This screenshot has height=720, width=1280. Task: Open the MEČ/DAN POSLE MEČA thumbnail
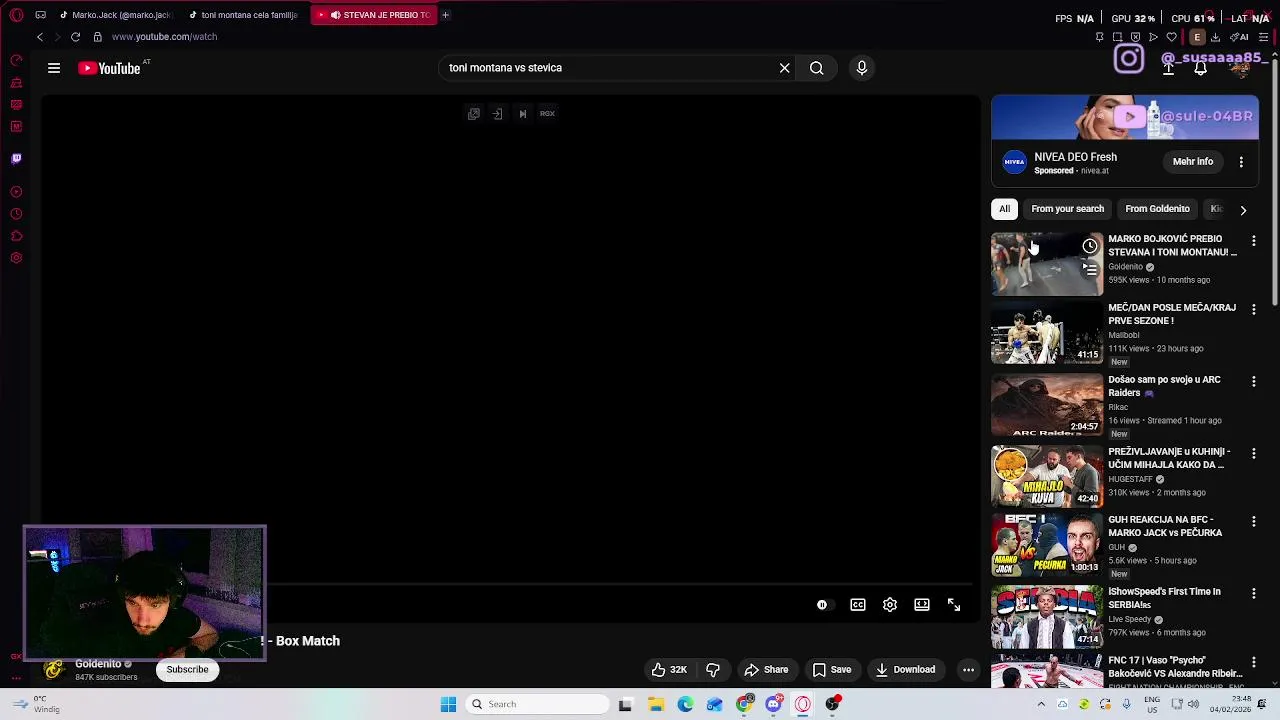[x=1047, y=333]
